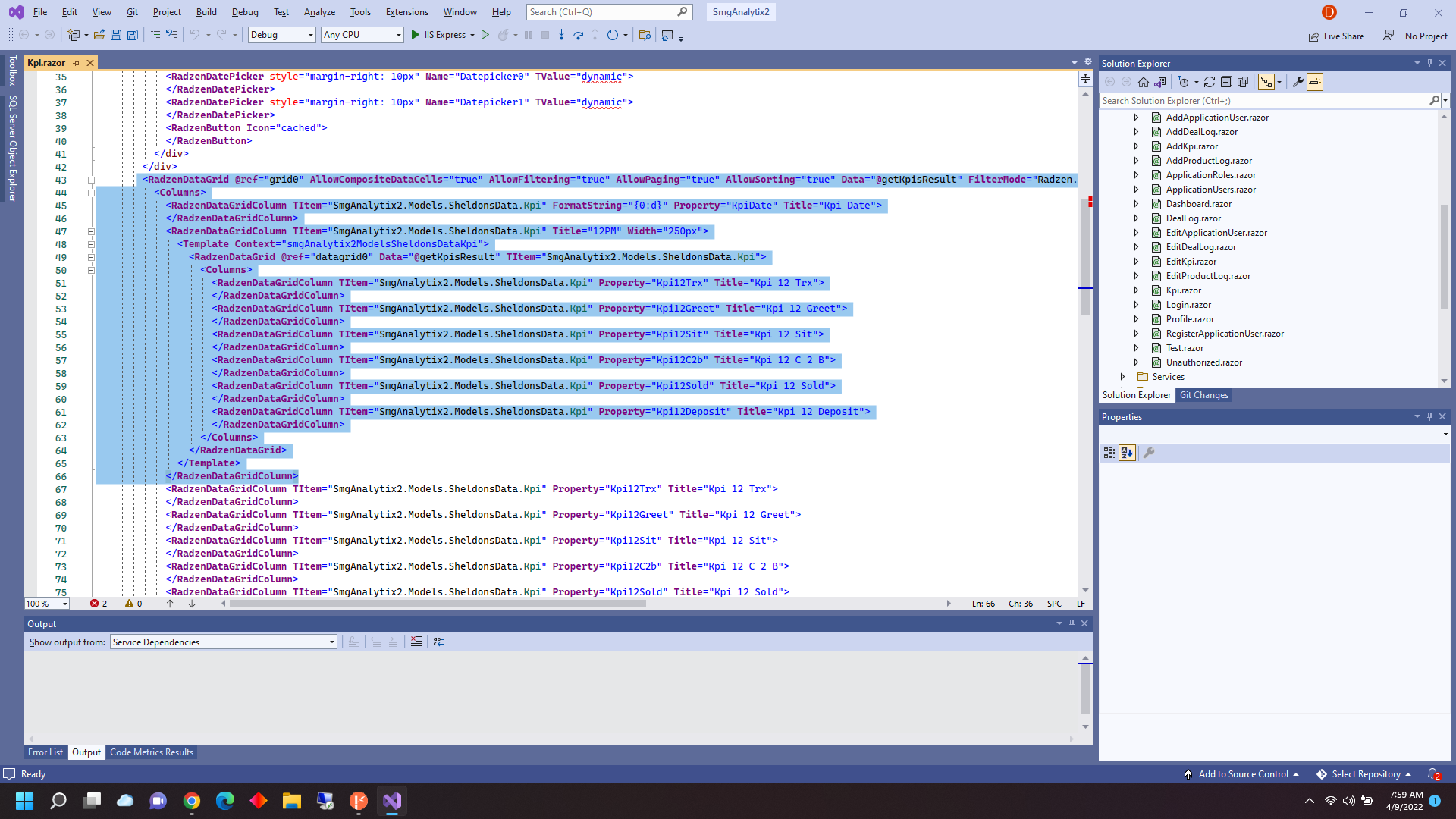Switch to the Git Changes tab
Image resolution: width=1456 pixels, height=819 pixels.
pos(1204,395)
